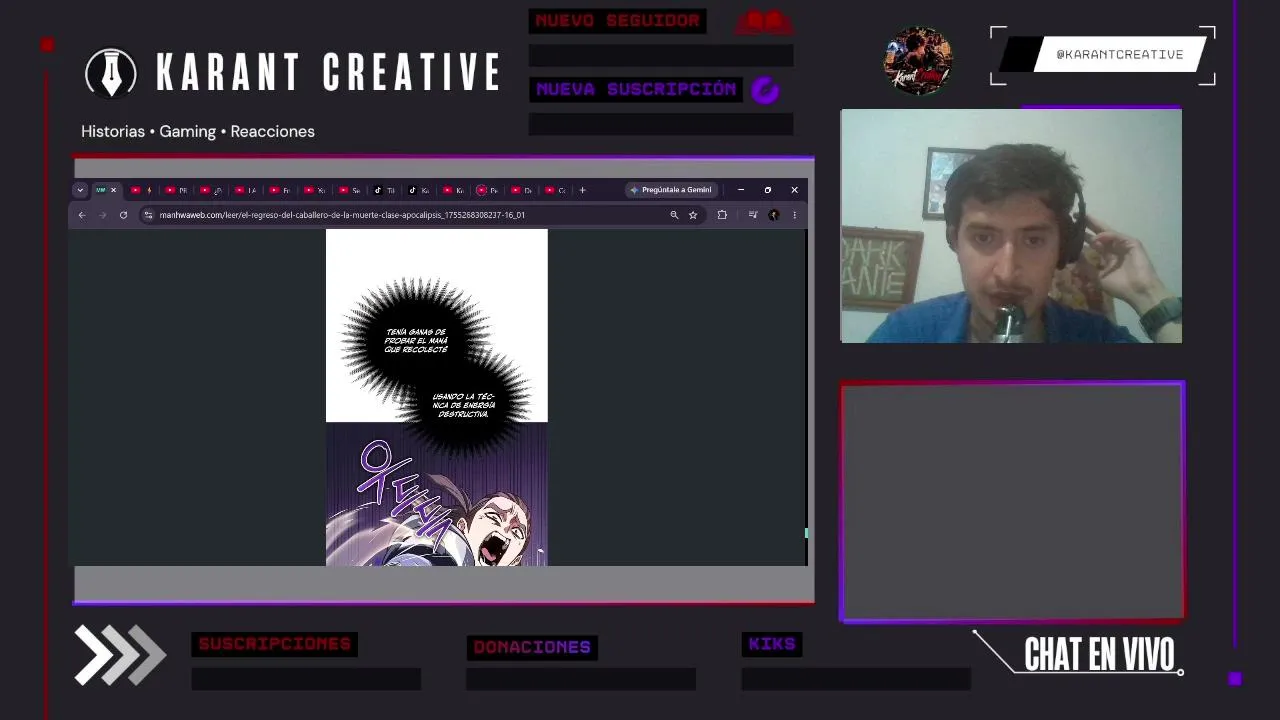The width and height of the screenshot is (1280, 720).
Task: Close the active manhwaweb tab
Action: tap(113, 190)
